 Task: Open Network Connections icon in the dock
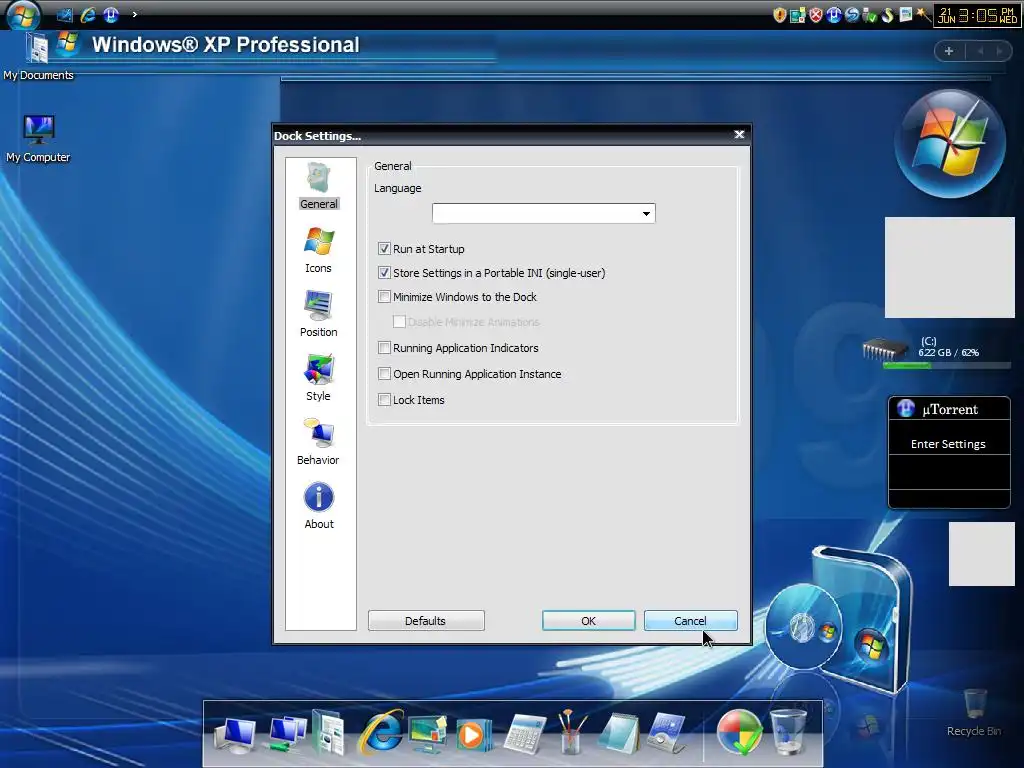click(286, 734)
